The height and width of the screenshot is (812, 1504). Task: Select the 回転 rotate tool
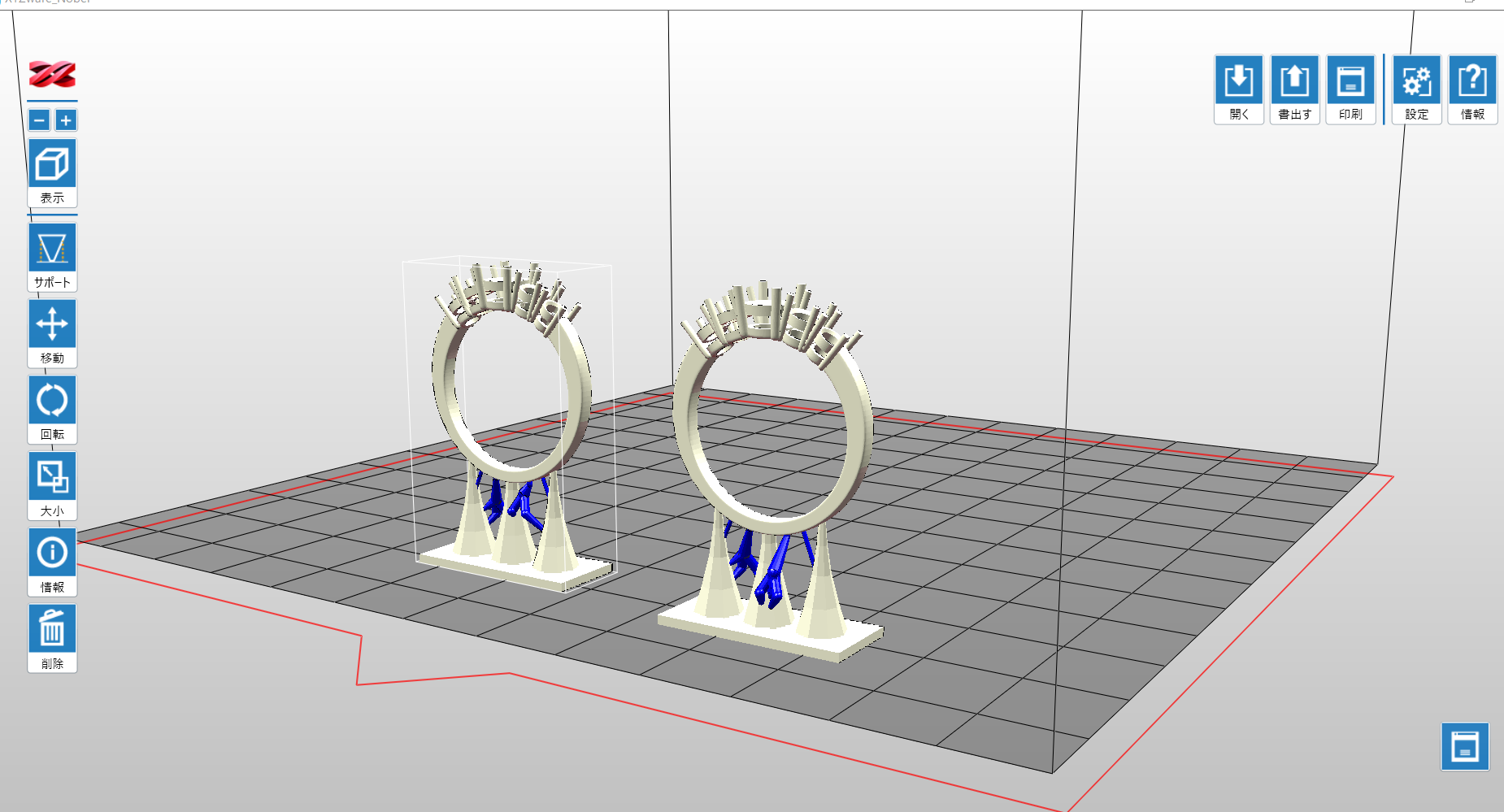click(52, 410)
